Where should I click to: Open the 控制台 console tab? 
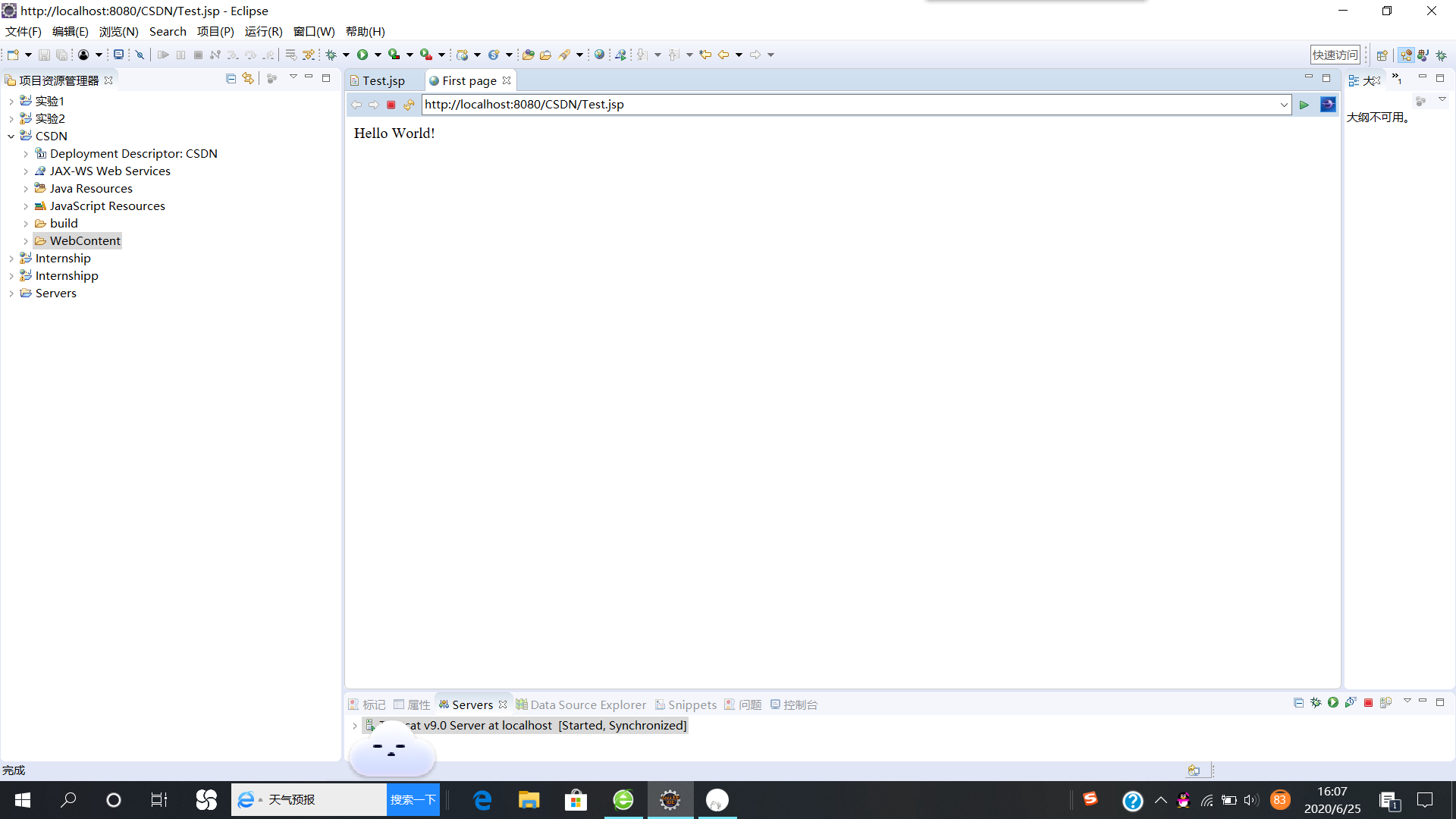pyautogui.click(x=799, y=704)
